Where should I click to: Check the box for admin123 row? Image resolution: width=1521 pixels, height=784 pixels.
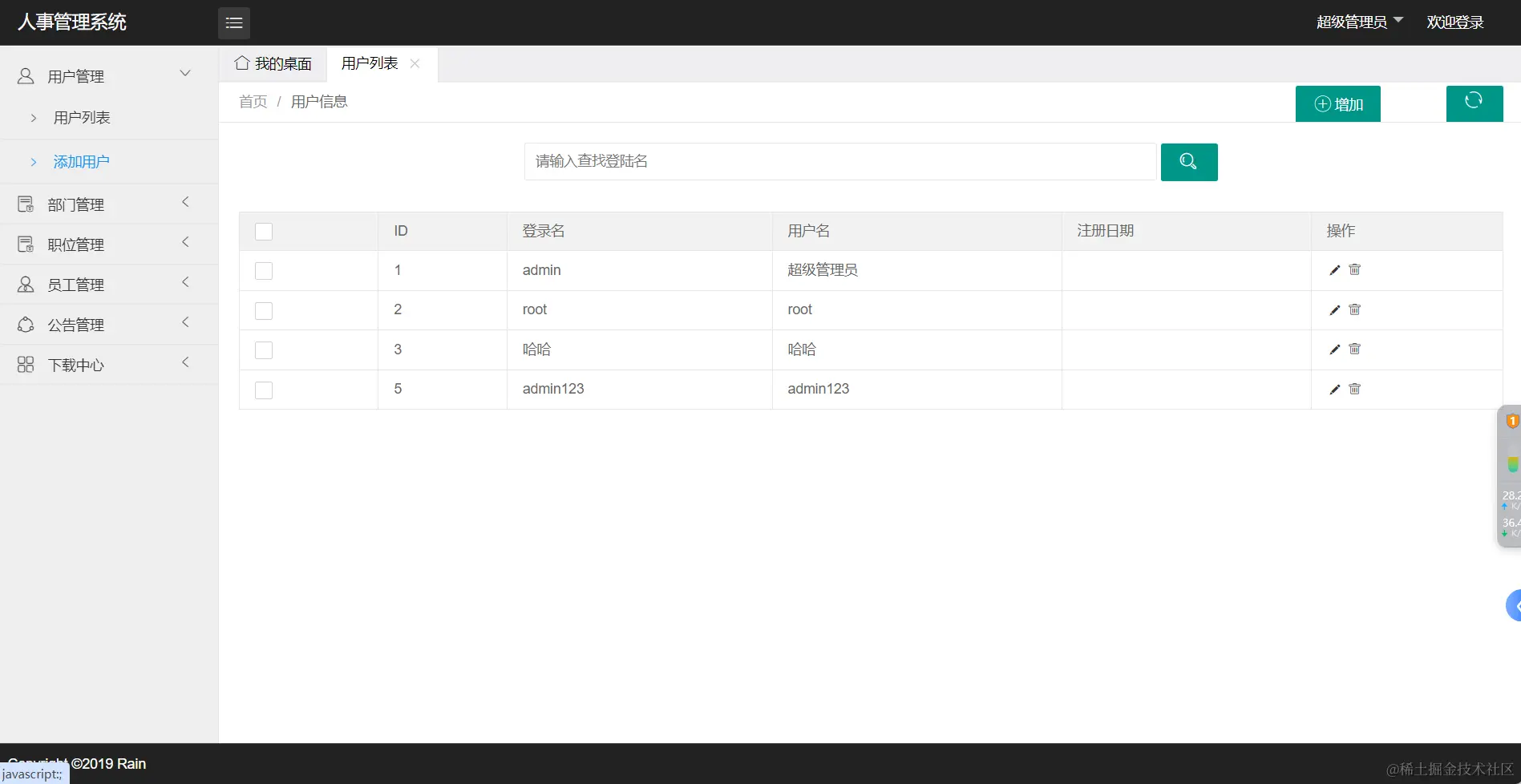pyautogui.click(x=264, y=390)
